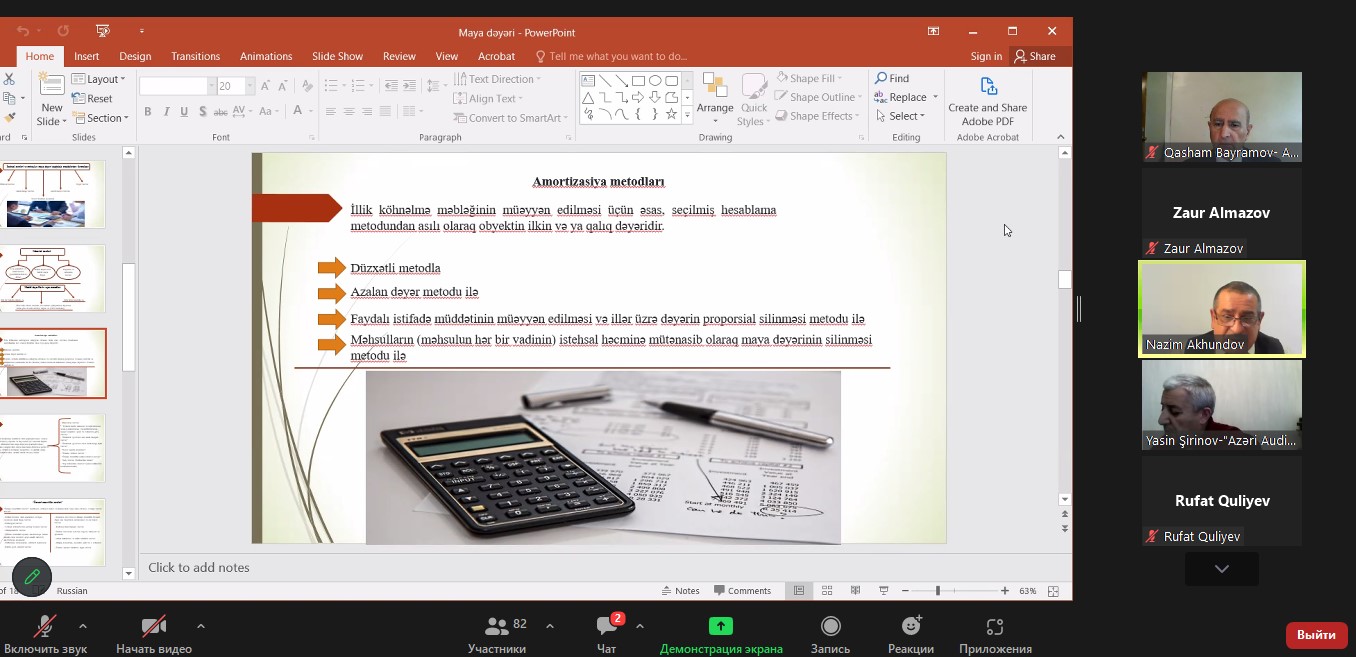Click the red Выйти (Leave) button
This screenshot has height=657, width=1356.
(x=1316, y=635)
